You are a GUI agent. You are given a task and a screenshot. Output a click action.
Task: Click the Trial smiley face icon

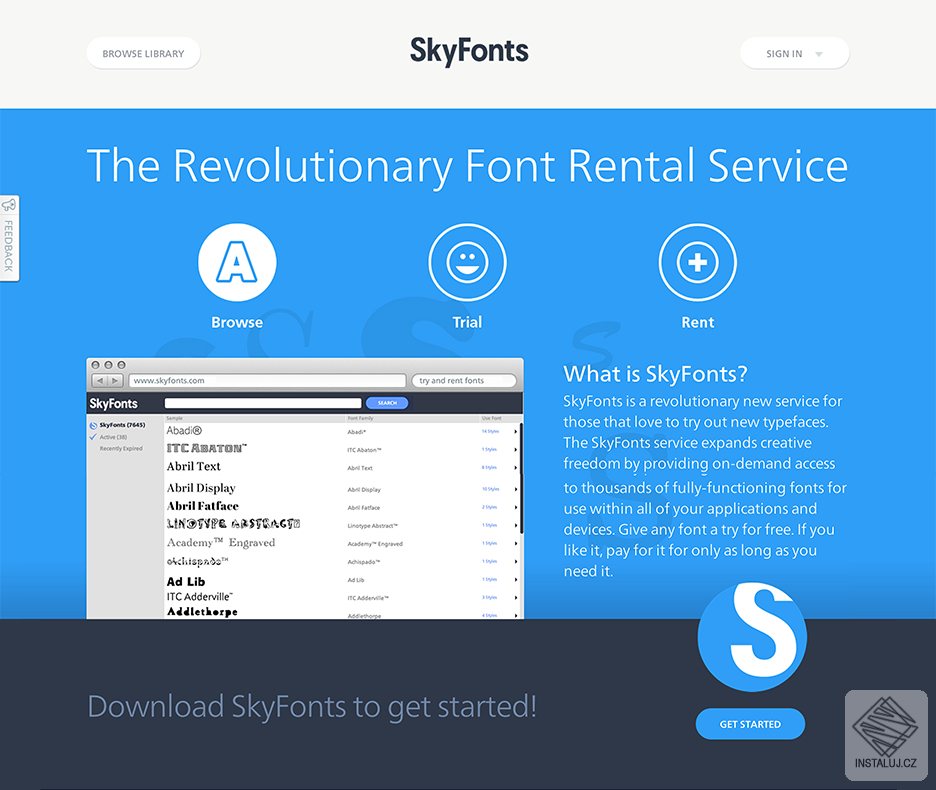467,261
